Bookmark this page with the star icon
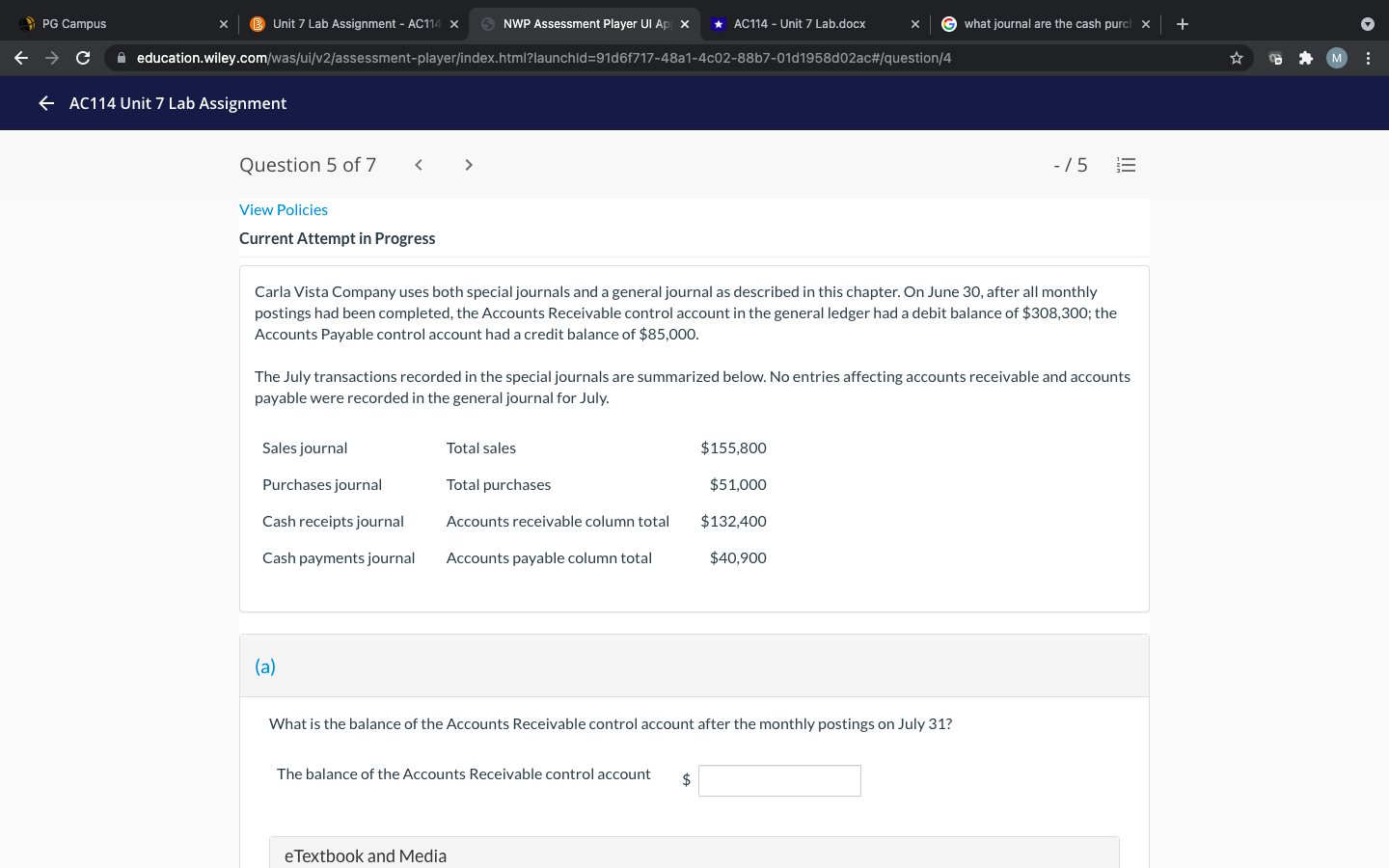The image size is (1389, 868). tap(1236, 58)
